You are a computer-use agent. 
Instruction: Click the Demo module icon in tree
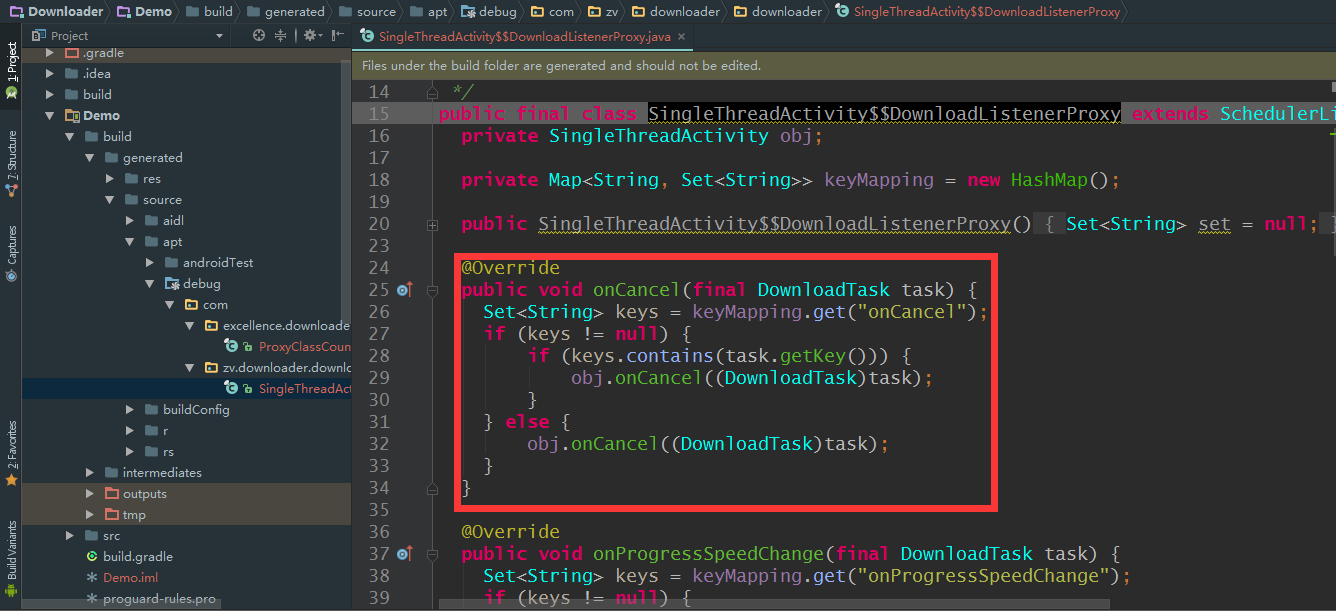(x=71, y=115)
